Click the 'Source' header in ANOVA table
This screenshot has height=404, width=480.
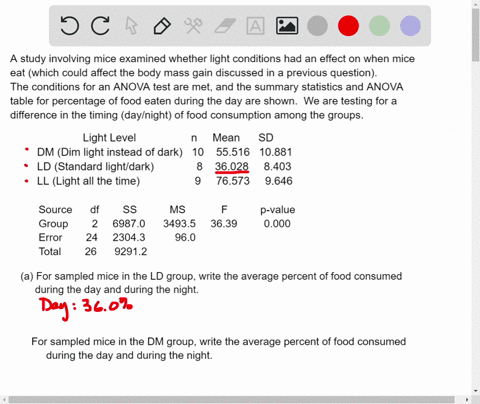[x=55, y=209]
